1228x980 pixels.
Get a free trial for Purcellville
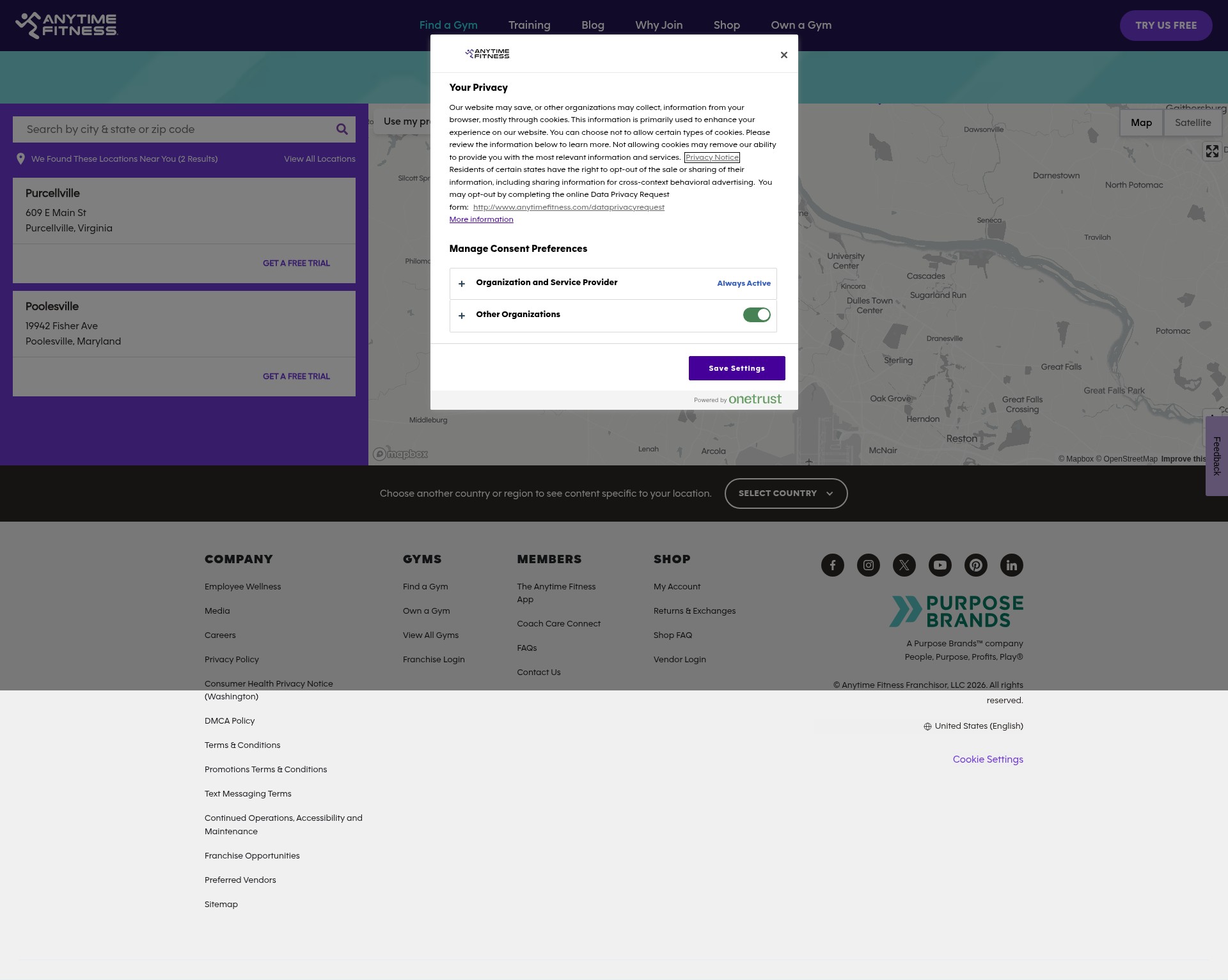click(x=296, y=263)
